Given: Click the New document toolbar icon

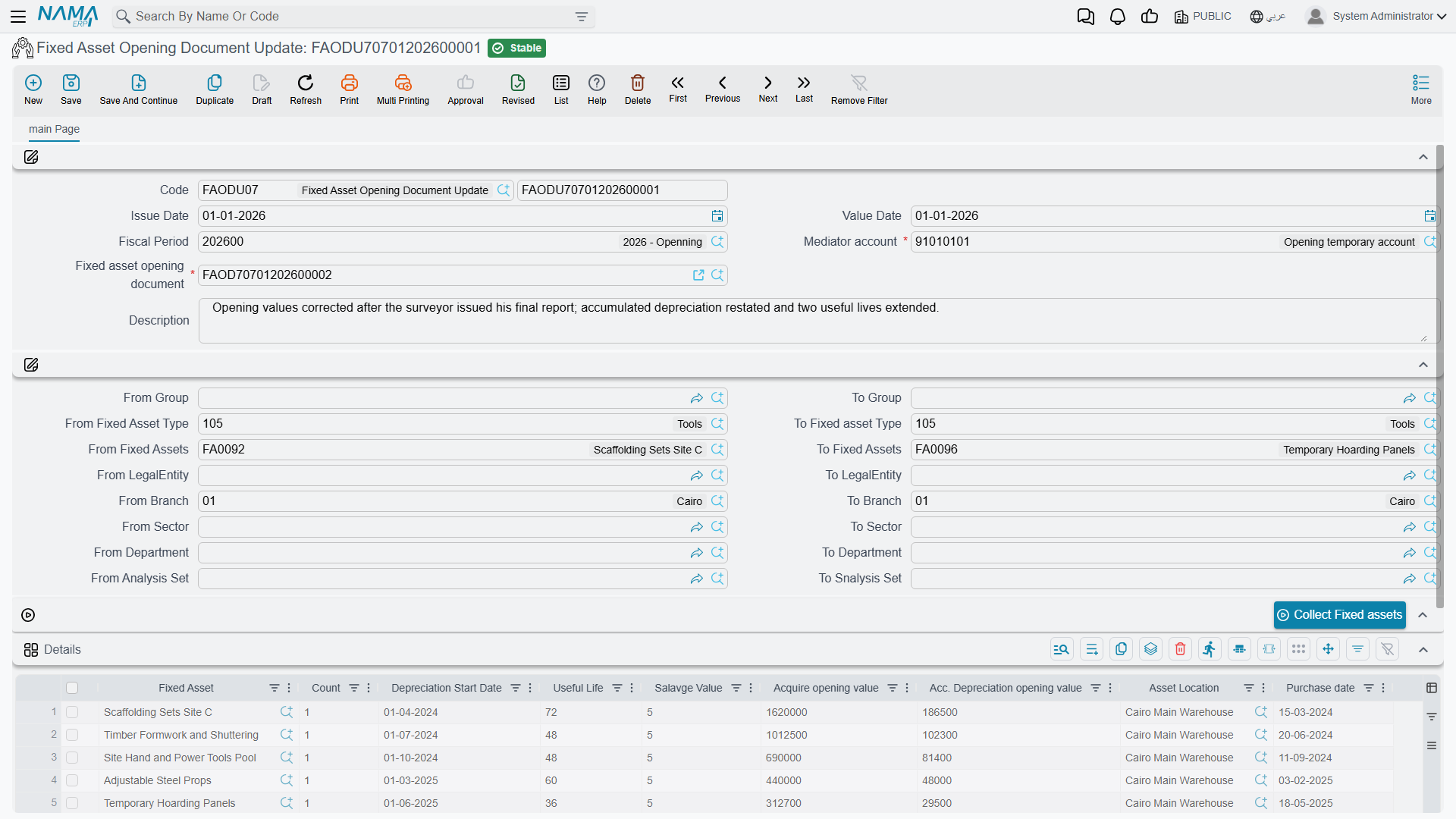Looking at the screenshot, I should [x=33, y=89].
